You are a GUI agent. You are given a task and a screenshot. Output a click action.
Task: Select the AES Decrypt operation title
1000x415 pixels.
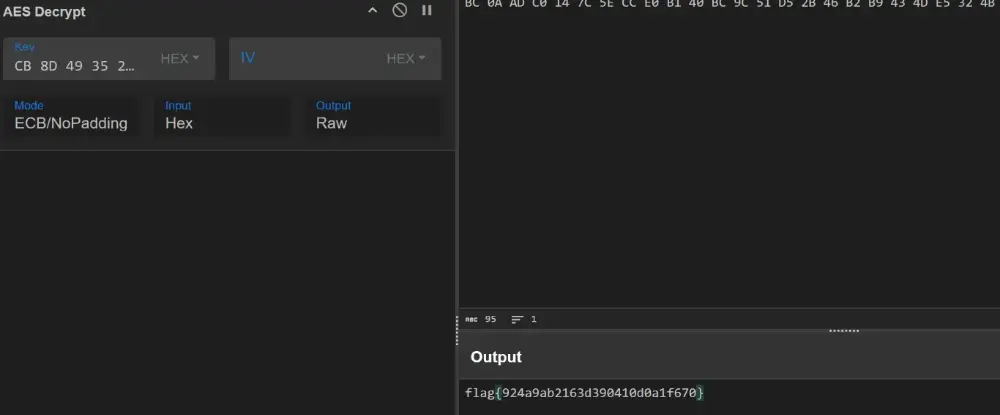tap(44, 12)
